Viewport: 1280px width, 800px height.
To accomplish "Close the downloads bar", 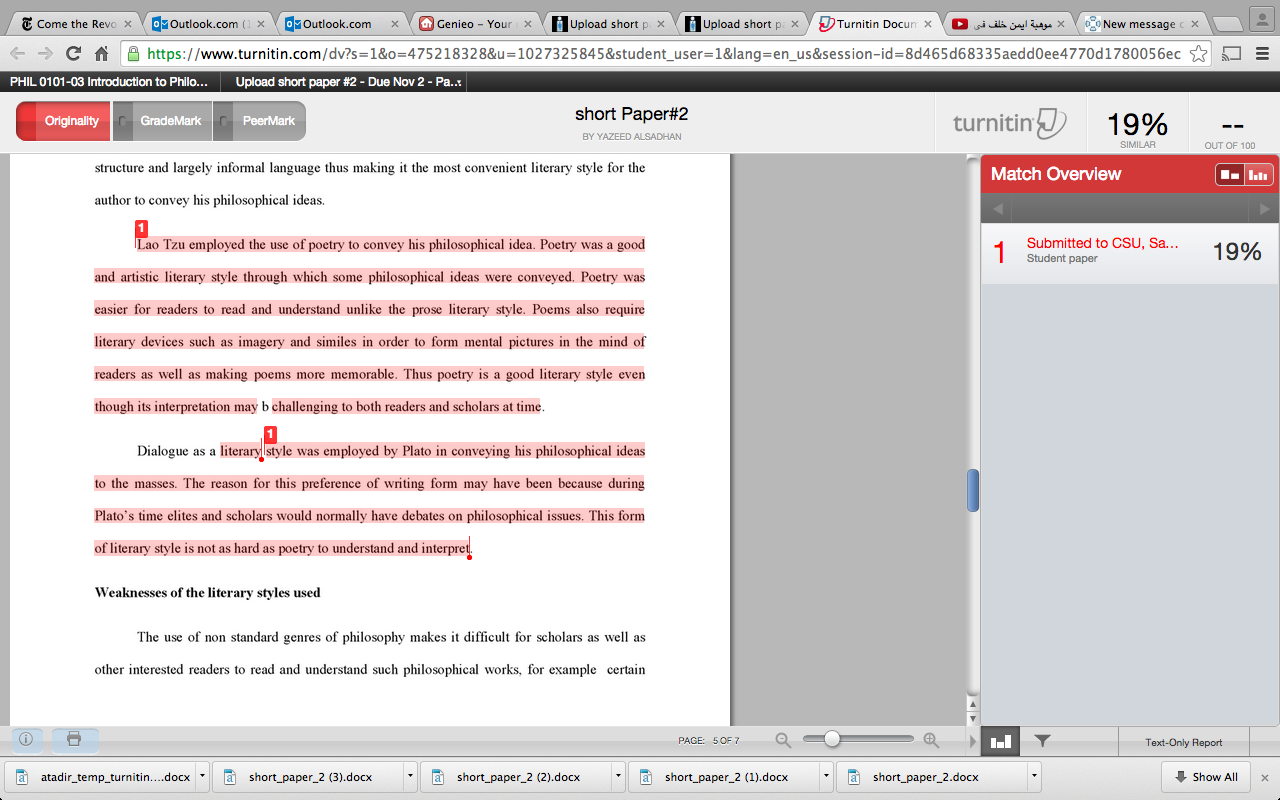I will (1264, 777).
